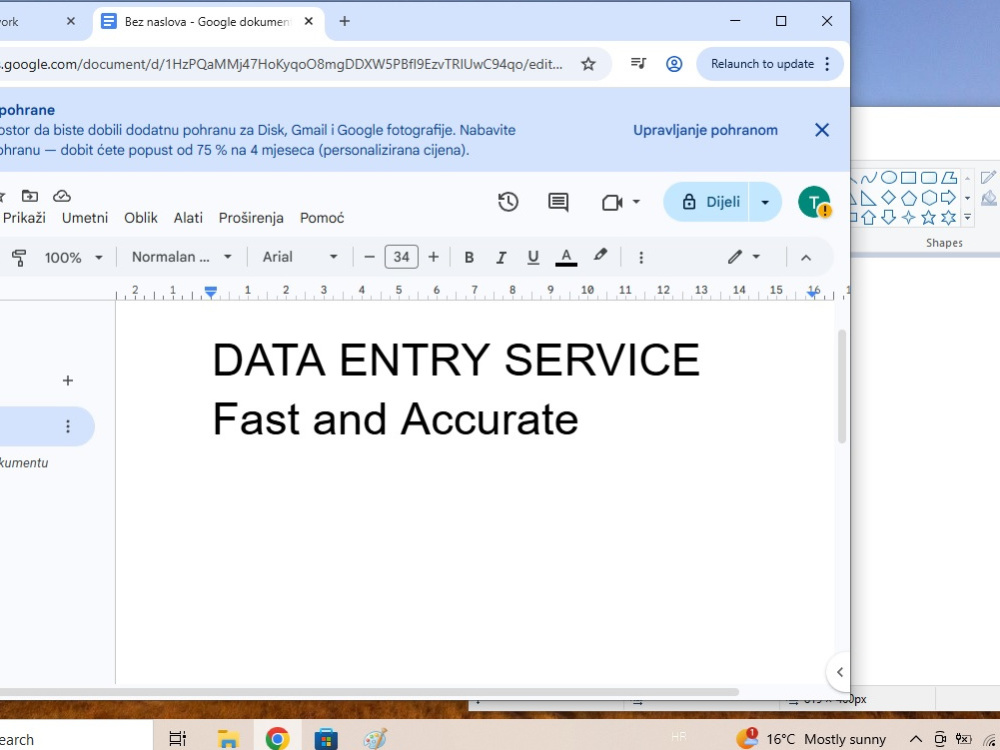The width and height of the screenshot is (1000, 750).
Task: Open the media controls icon in Chrome
Action: tap(638, 63)
